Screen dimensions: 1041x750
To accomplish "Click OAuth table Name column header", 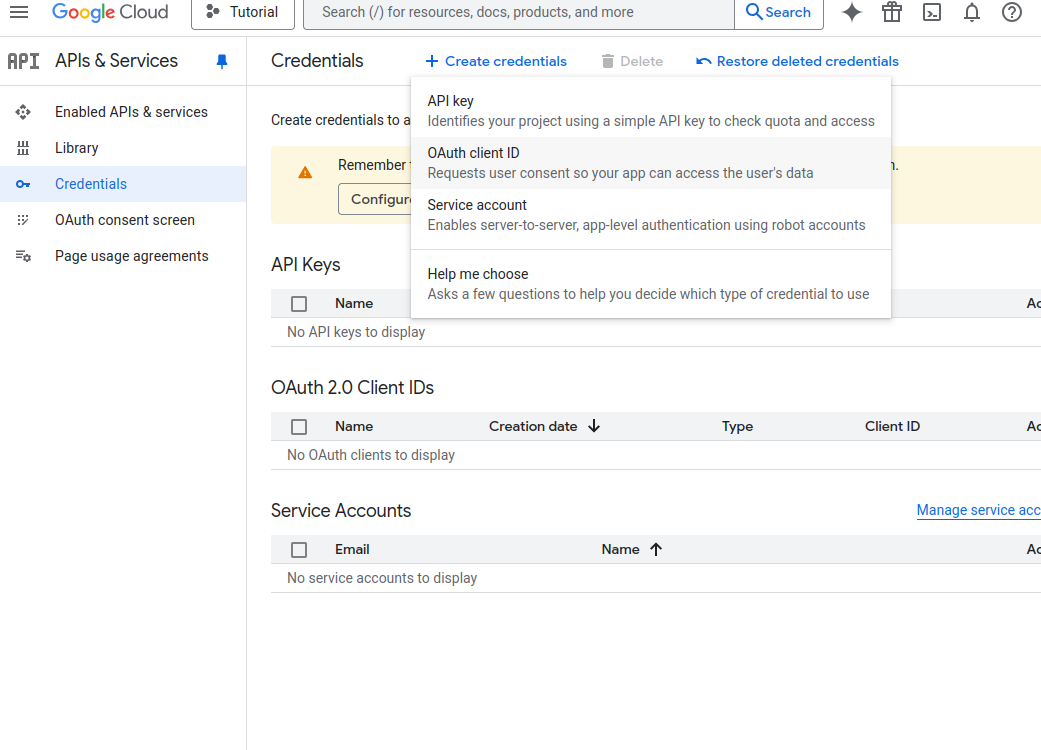I will click(354, 426).
